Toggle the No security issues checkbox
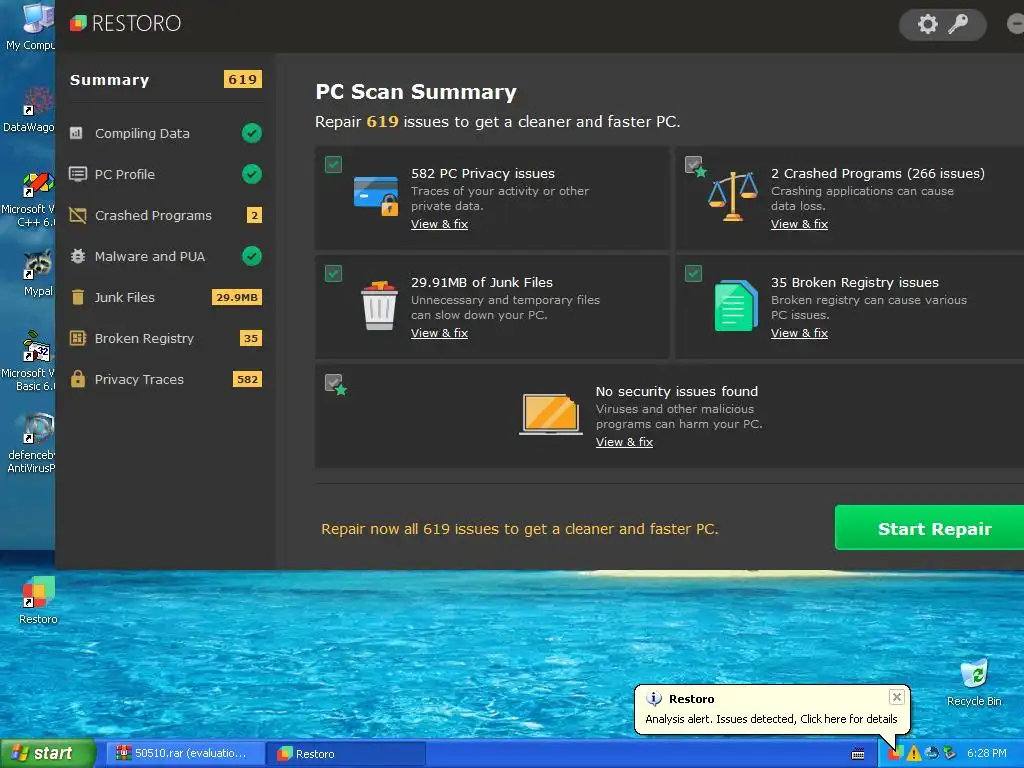 (x=333, y=382)
